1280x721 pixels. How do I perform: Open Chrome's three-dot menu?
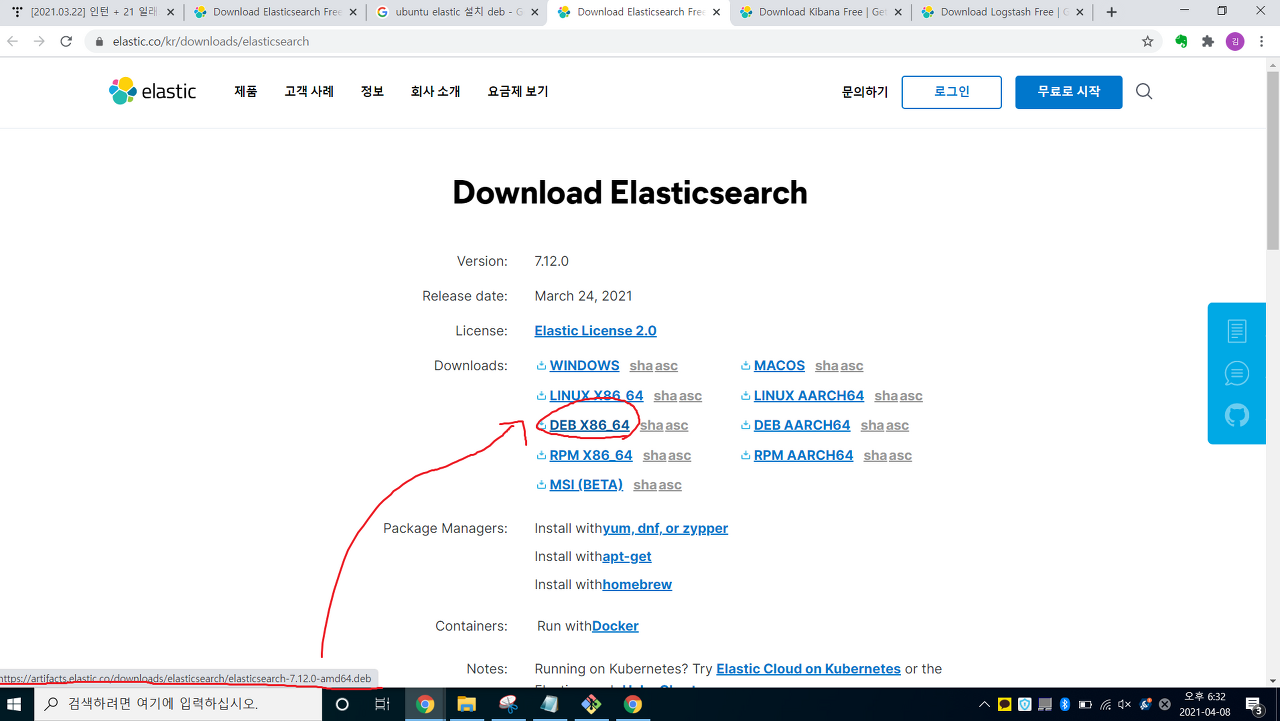[1261, 41]
